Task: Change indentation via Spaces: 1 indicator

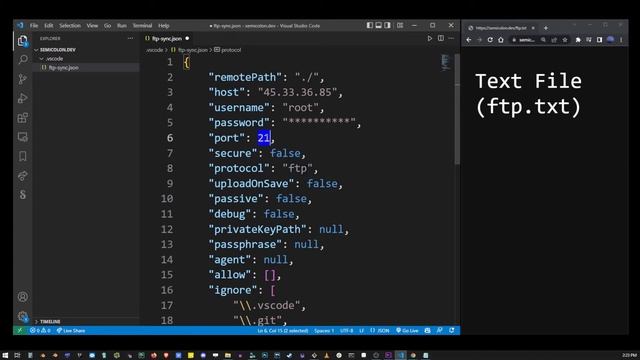Action: [x=324, y=331]
